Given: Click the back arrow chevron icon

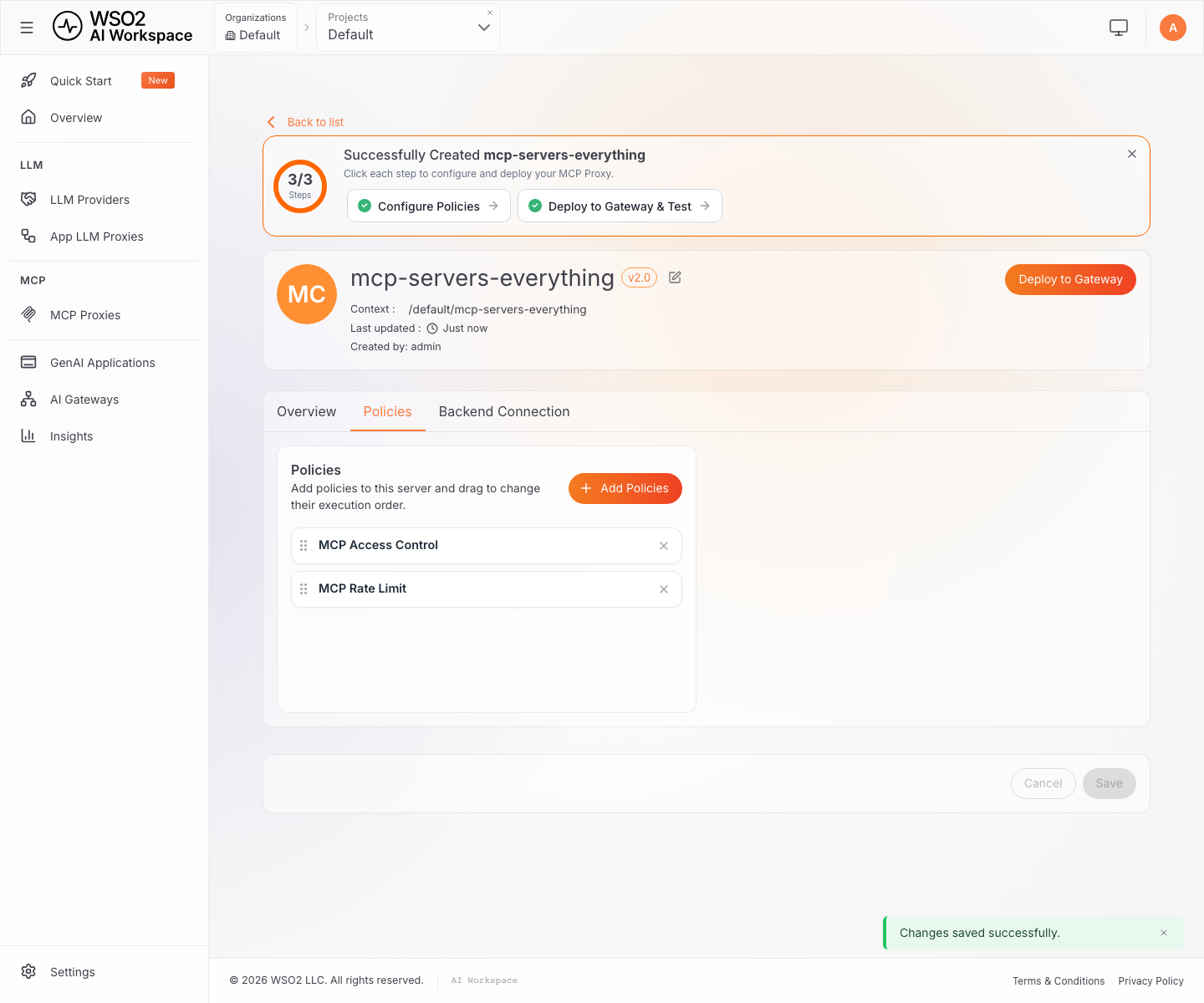Looking at the screenshot, I should pos(271,122).
